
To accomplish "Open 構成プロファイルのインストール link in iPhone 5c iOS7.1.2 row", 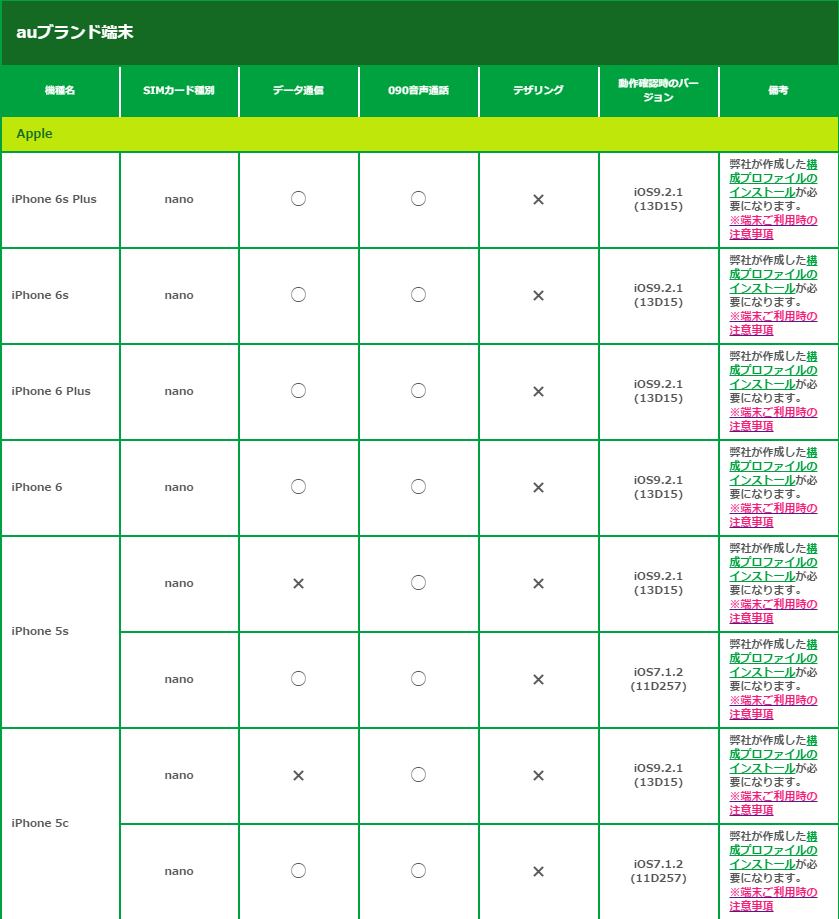I will point(773,851).
